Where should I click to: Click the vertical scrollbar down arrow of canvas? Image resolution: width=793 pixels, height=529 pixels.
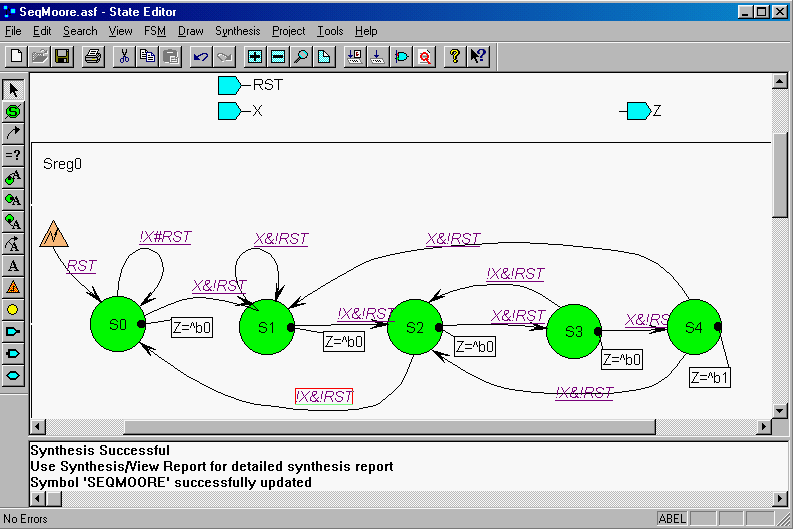click(781, 410)
